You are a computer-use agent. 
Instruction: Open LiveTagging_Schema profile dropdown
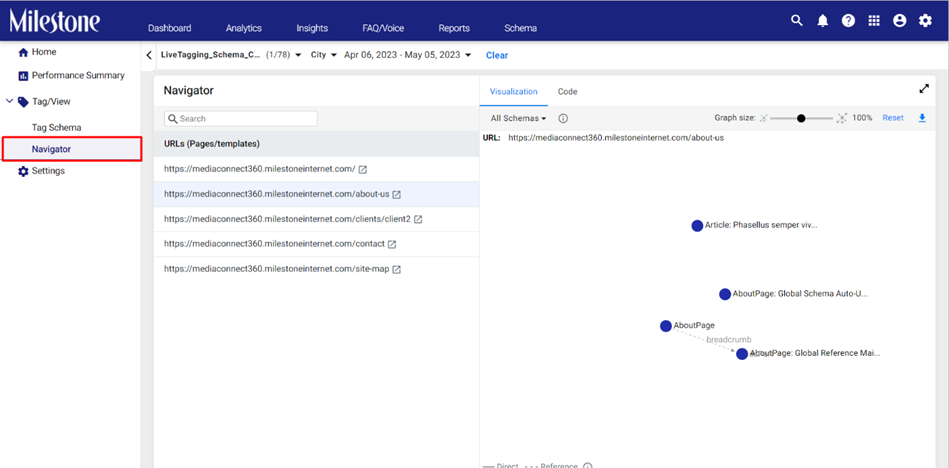231,55
